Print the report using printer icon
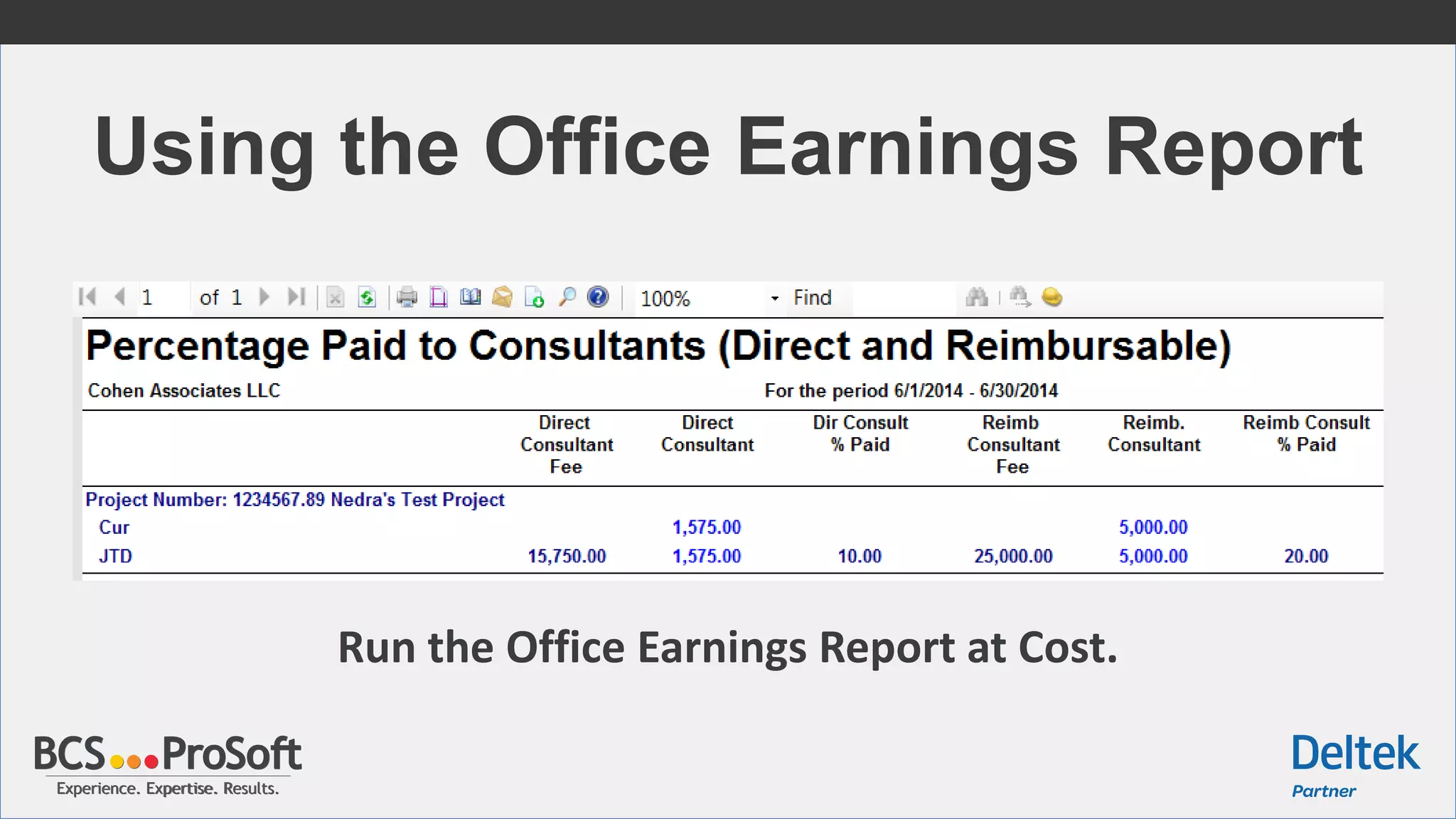 [407, 297]
